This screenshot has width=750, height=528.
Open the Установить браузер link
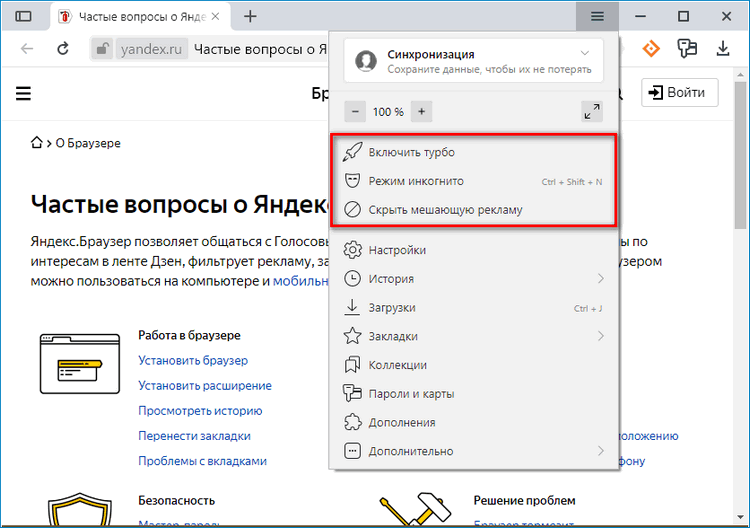[x=193, y=360]
